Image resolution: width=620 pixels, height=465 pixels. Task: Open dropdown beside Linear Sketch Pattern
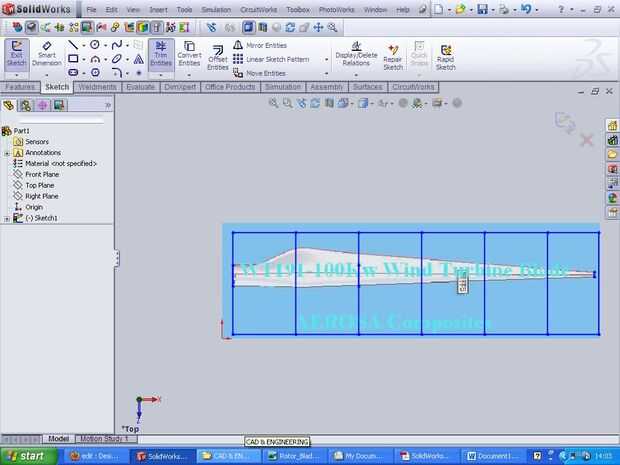click(x=327, y=60)
